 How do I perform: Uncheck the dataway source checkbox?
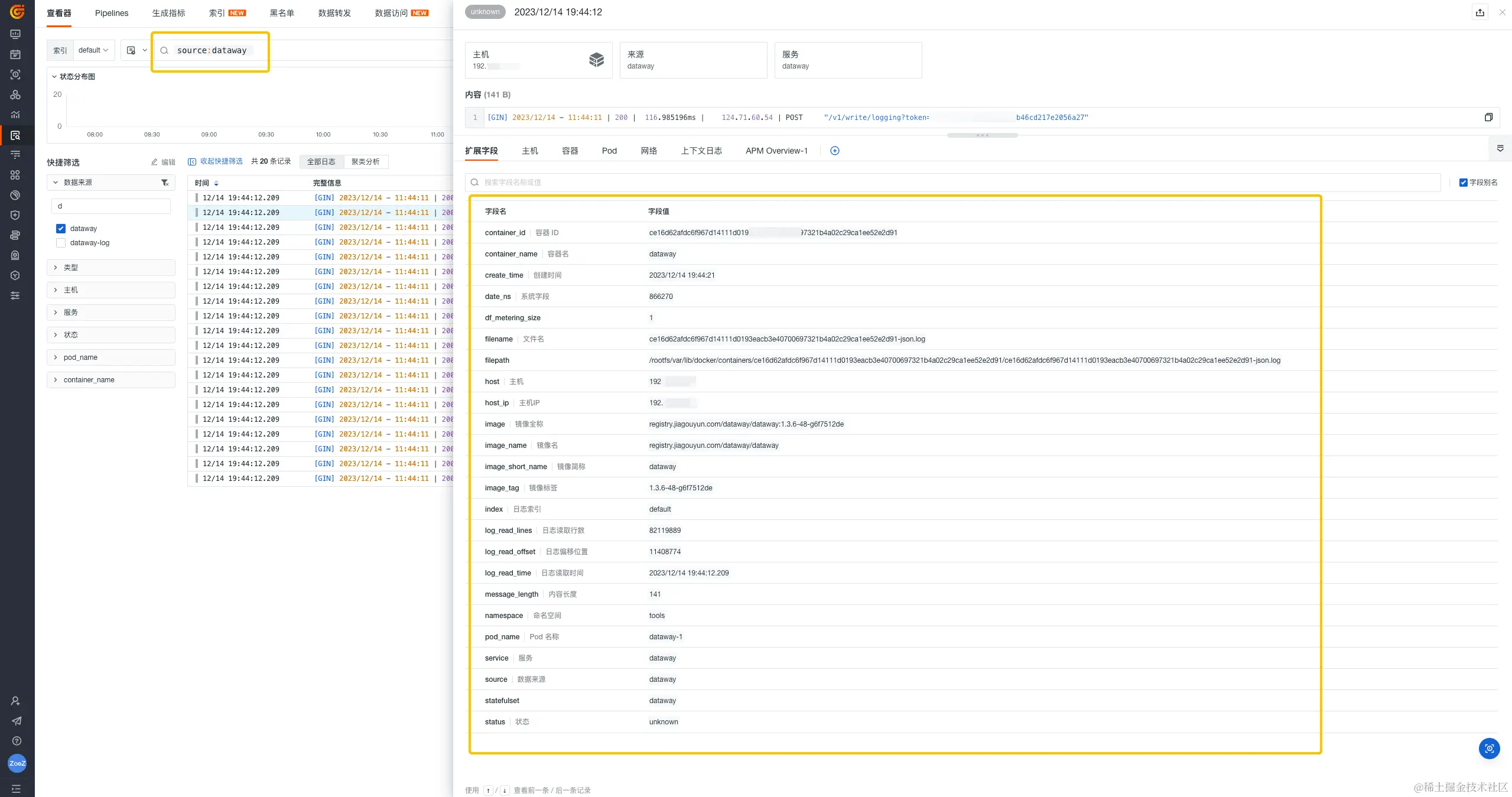[x=61, y=229]
